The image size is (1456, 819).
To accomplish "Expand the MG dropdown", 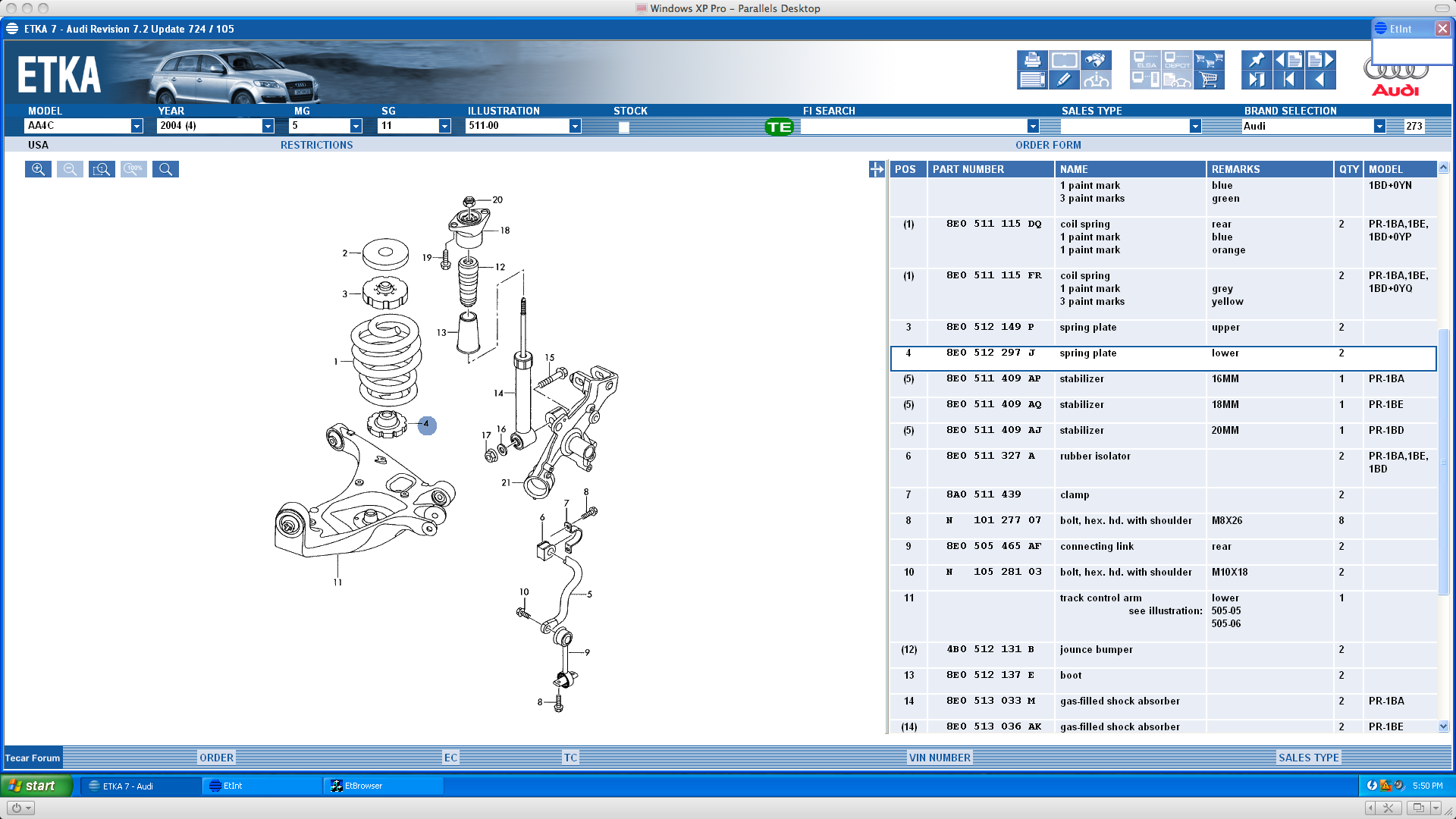I will coord(356,126).
